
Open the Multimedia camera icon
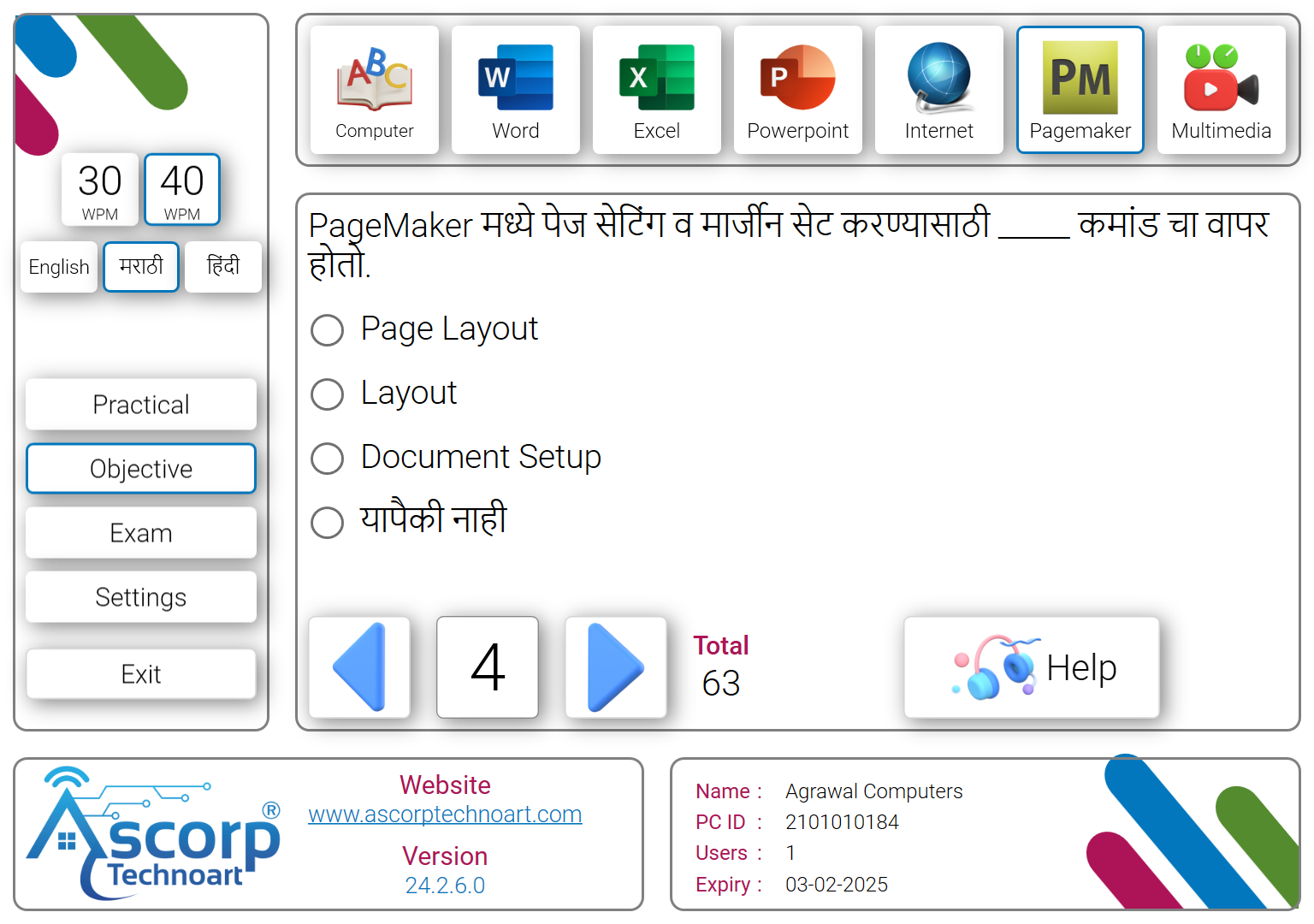pos(1222,90)
